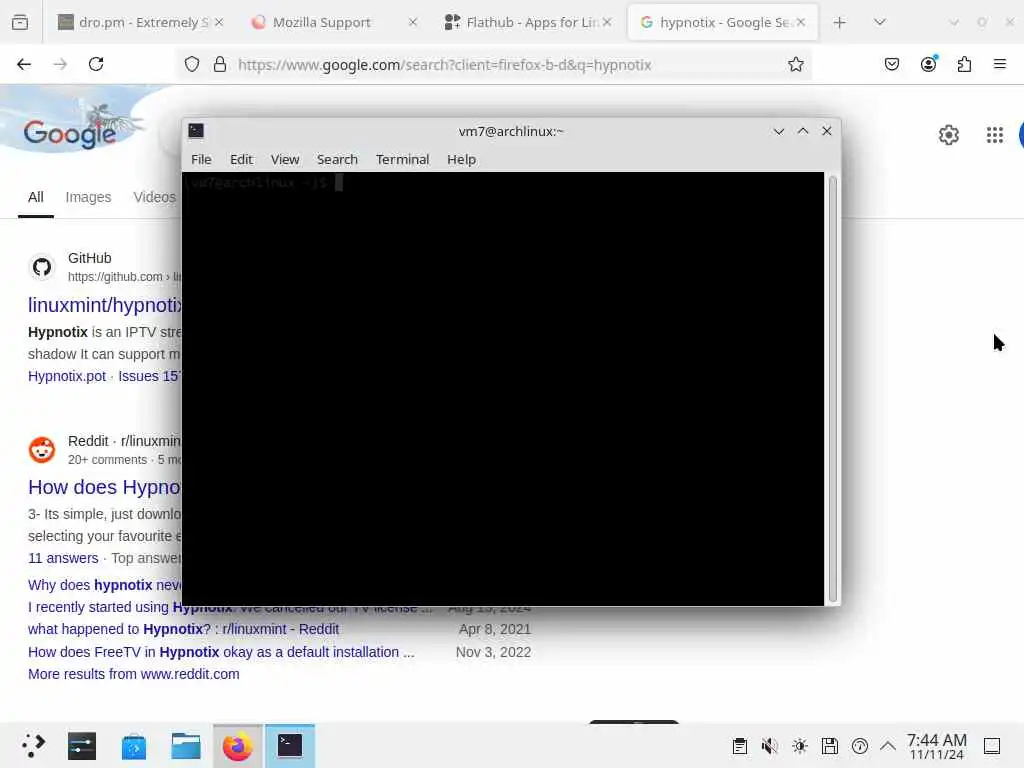
Task: Open the View menu in terminal
Action: coord(285,159)
